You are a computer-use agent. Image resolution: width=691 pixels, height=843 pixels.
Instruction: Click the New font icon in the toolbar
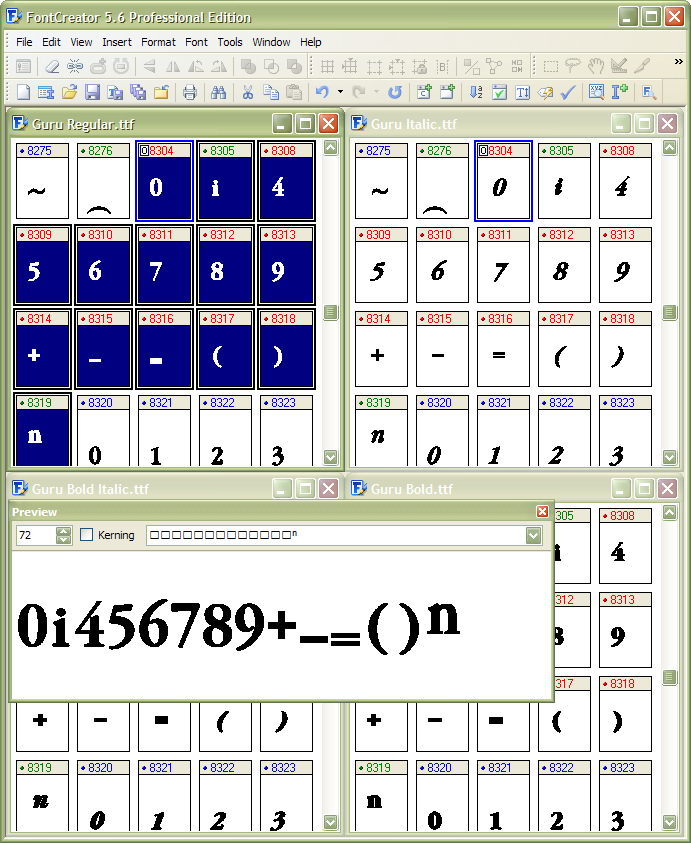(24, 92)
